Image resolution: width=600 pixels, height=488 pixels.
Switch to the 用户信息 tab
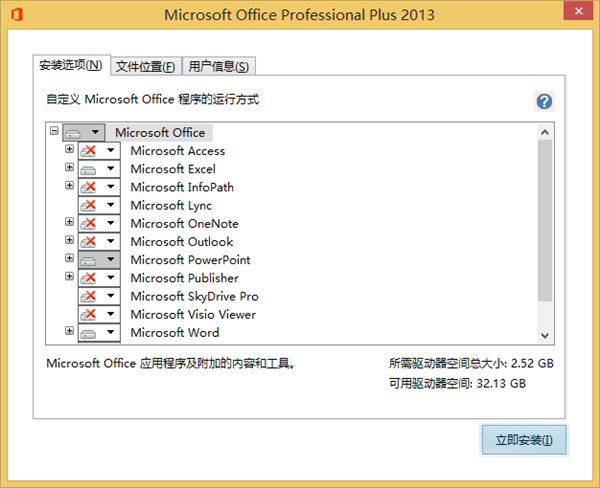(219, 66)
